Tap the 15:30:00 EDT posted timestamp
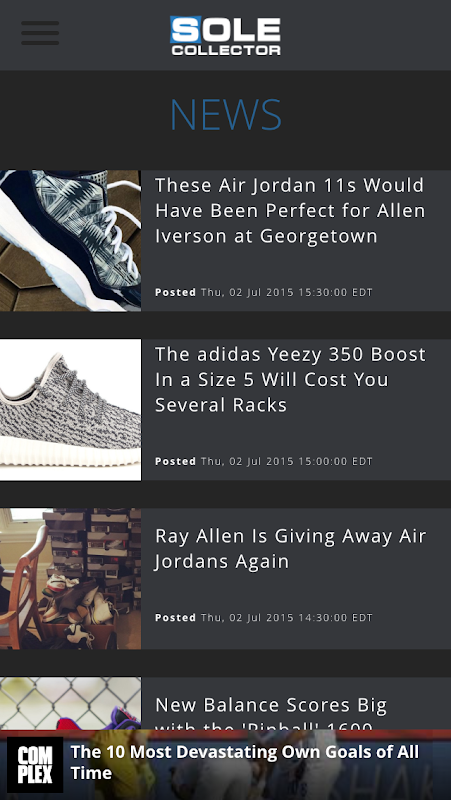 (x=287, y=292)
